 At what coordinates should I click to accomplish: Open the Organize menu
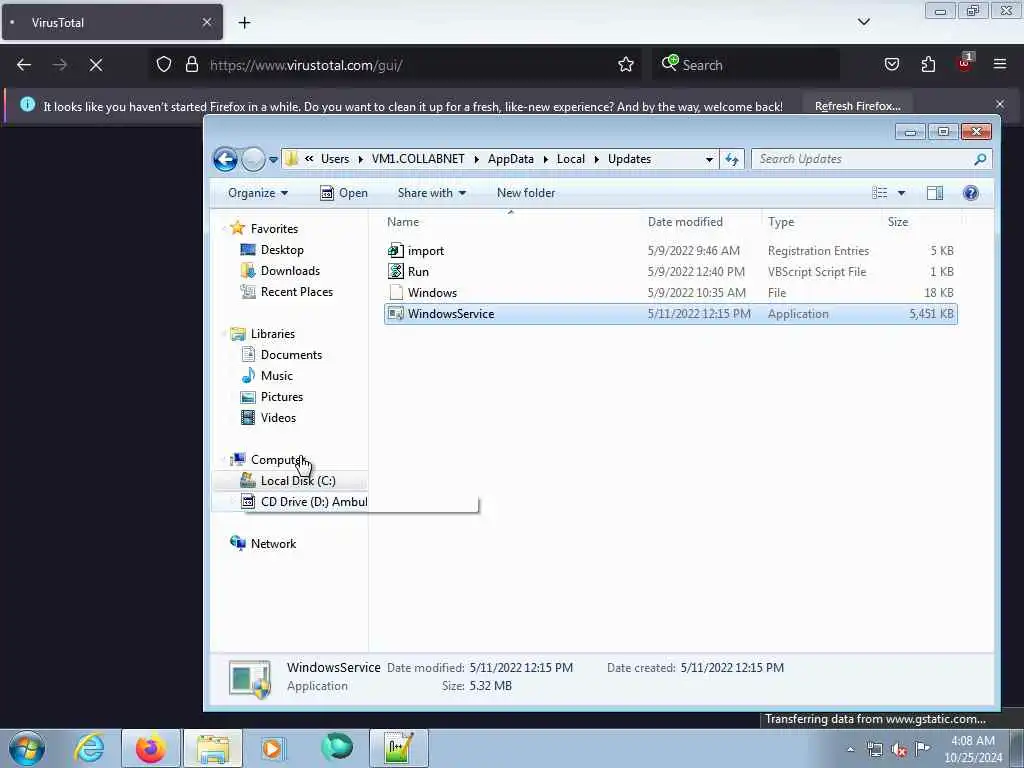[257, 193]
